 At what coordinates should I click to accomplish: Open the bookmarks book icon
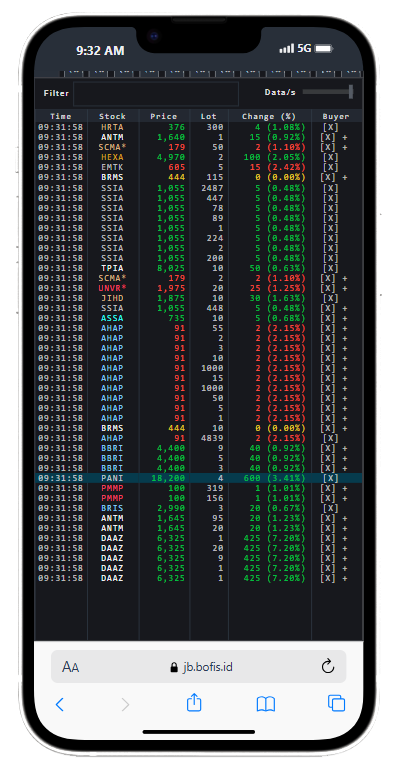266,704
